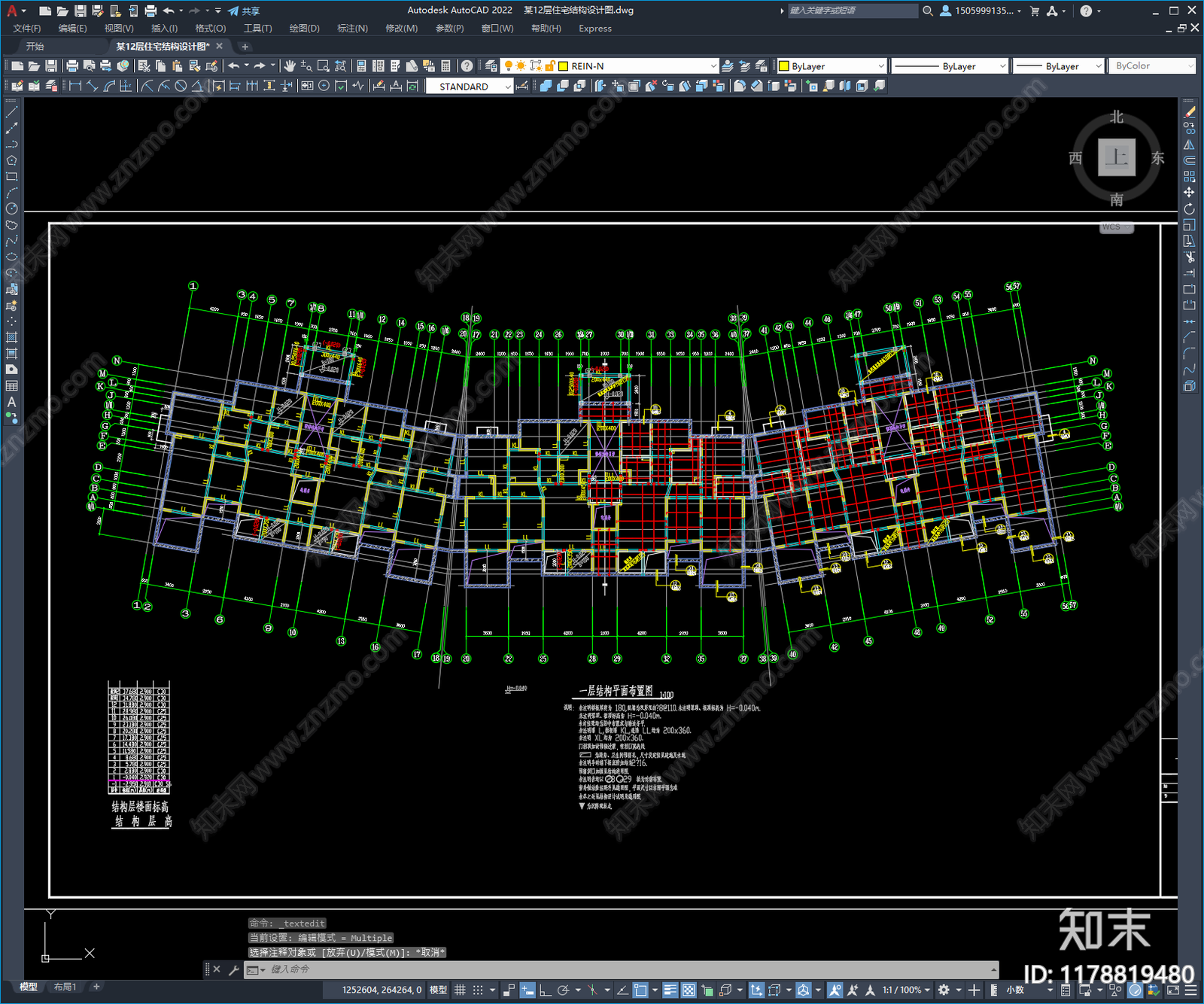This screenshot has width=1204, height=1004.
Task: Toggle ortho mode in status bar
Action: pyautogui.click(x=545, y=990)
